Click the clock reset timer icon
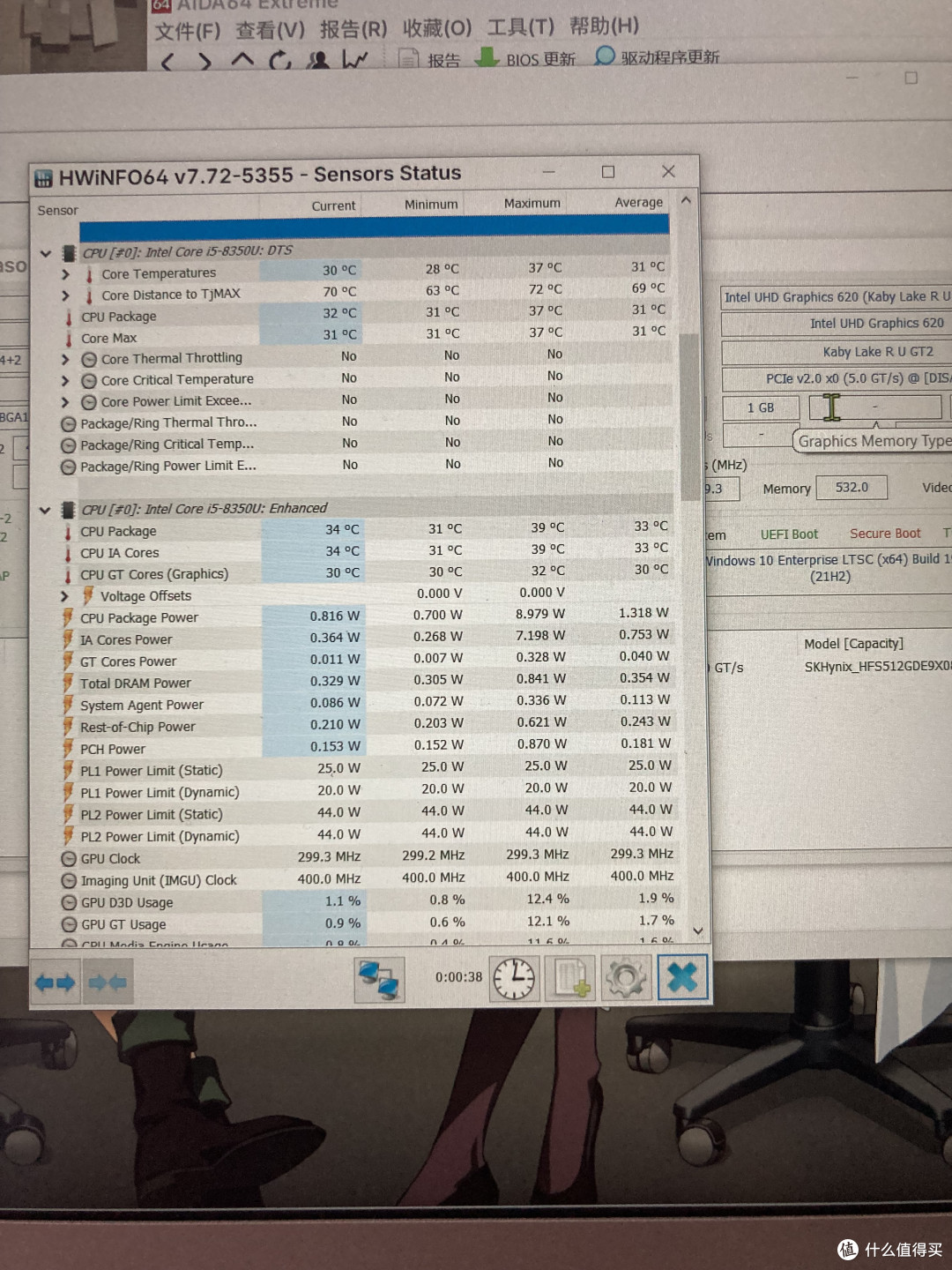 click(x=514, y=979)
